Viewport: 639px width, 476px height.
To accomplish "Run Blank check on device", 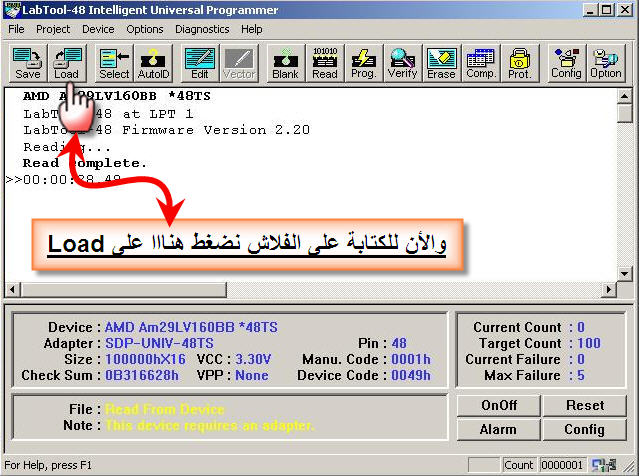I will click(x=285, y=63).
